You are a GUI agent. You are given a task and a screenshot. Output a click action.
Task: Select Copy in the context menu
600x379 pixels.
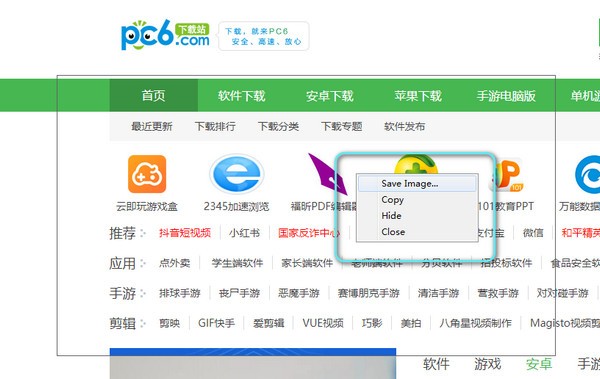pyautogui.click(x=417, y=200)
